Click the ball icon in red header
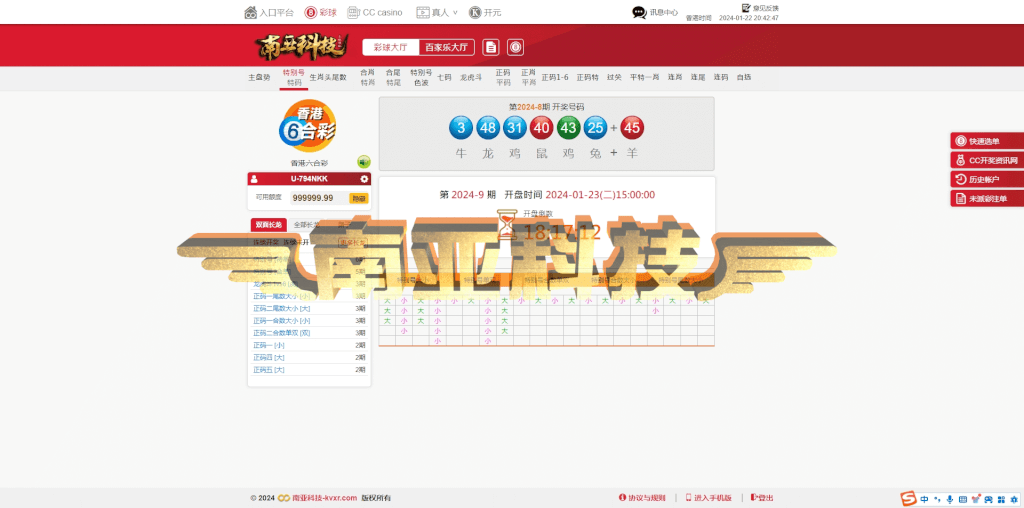Viewport: 1024px width, 508px height. point(515,47)
